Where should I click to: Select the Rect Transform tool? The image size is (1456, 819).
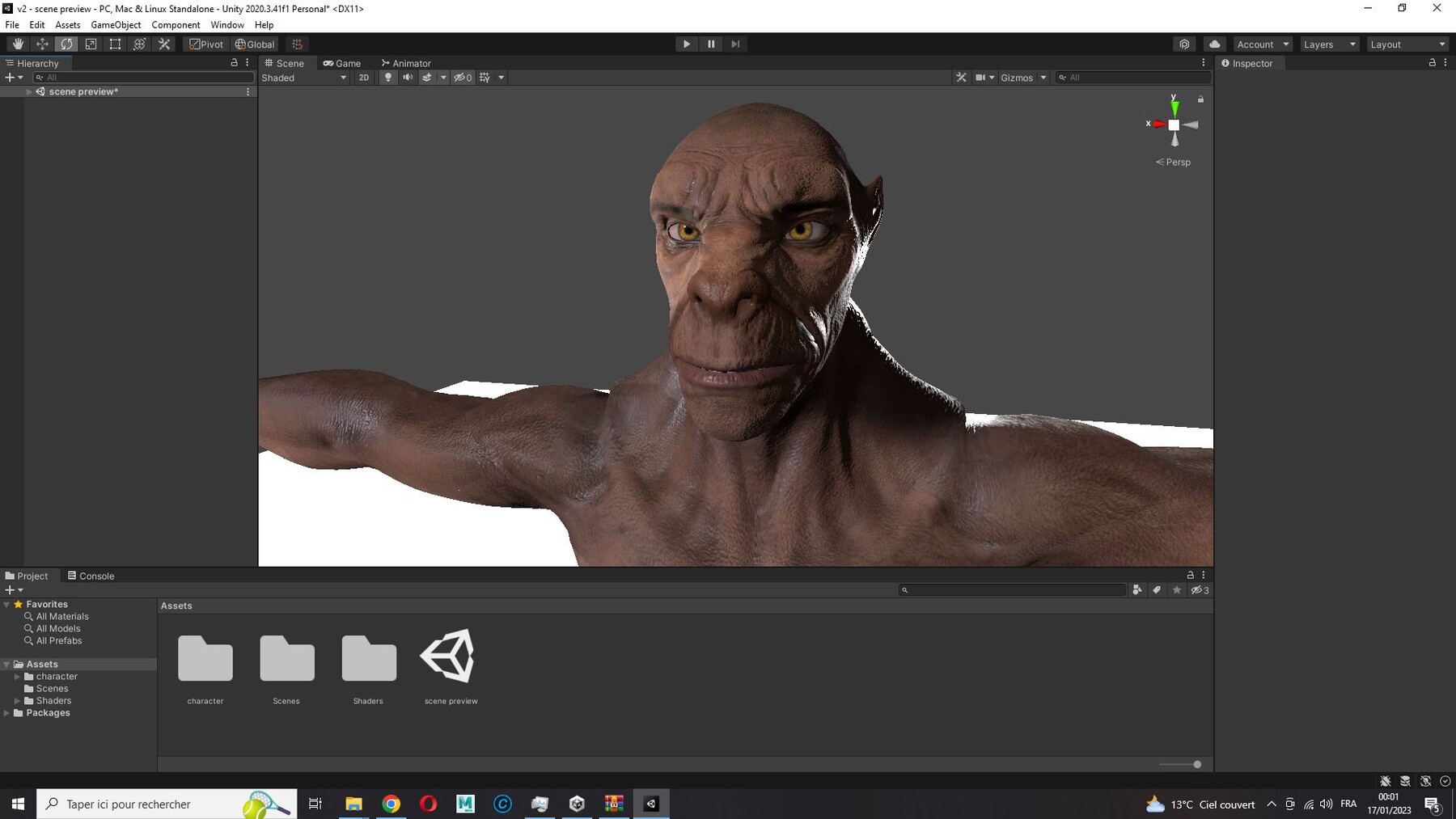click(115, 44)
